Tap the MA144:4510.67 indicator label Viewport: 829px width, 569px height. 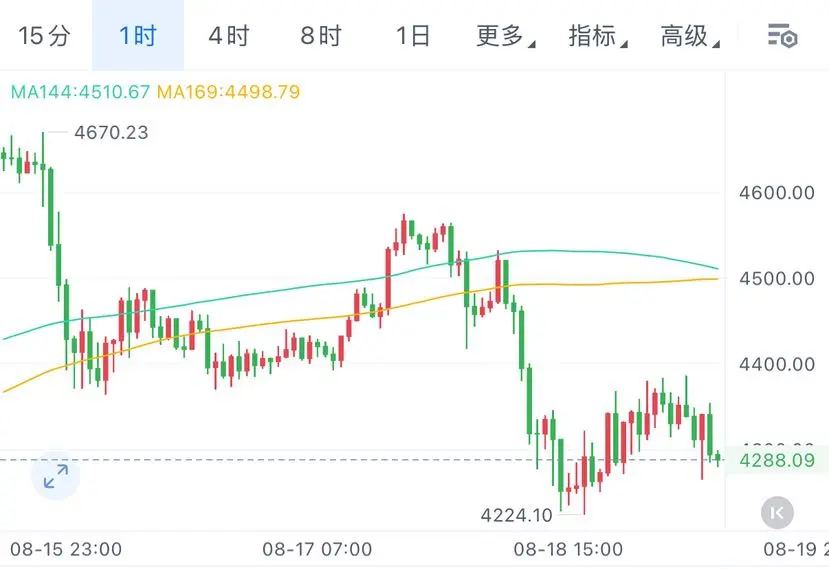(x=80, y=92)
